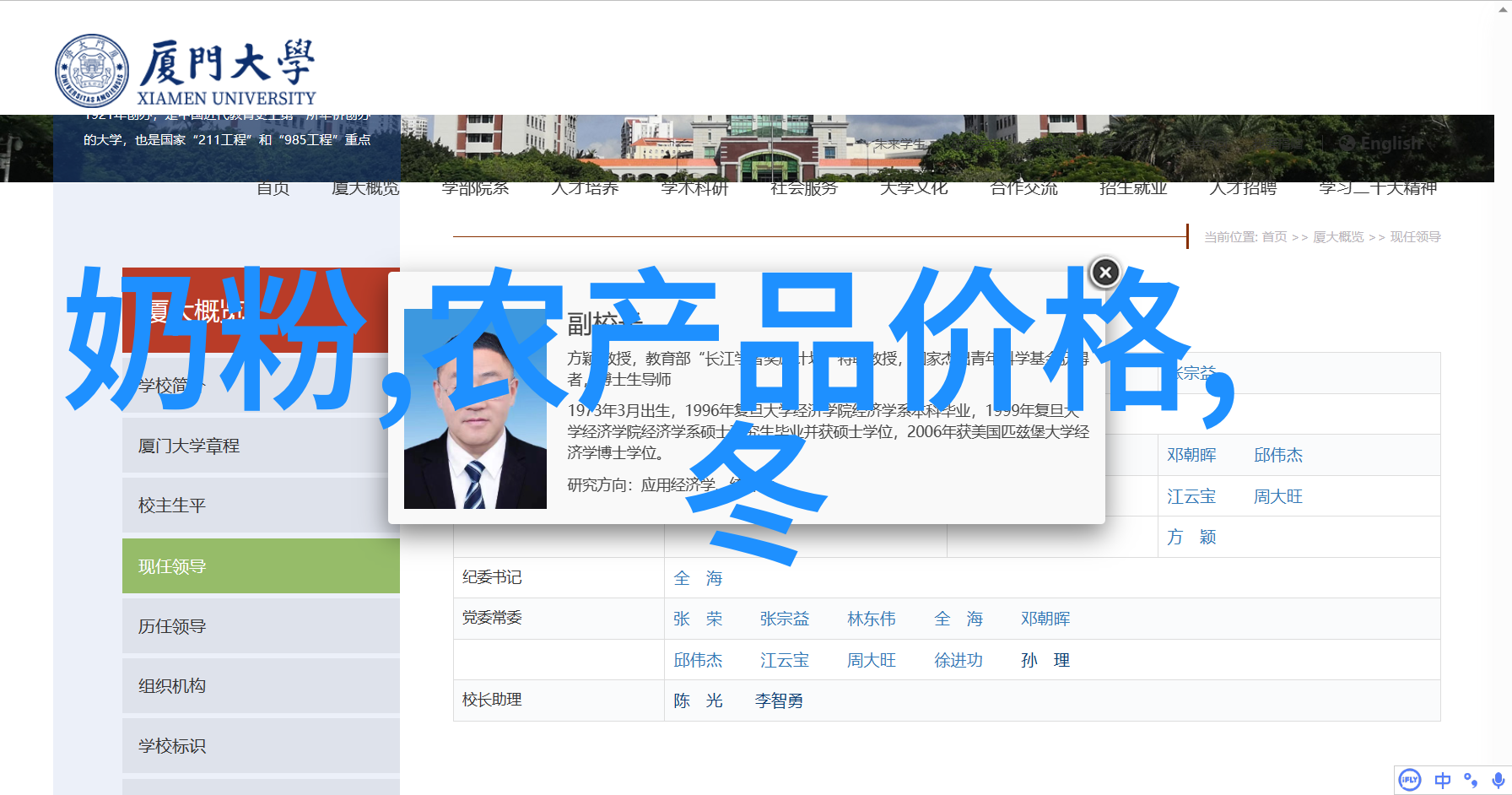Open 李智勇 profile in 校长助理 row

tap(779, 700)
